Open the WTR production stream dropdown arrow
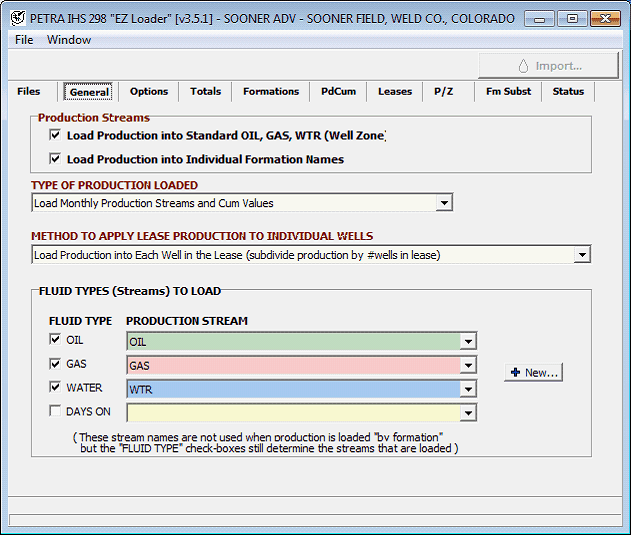 (468, 389)
